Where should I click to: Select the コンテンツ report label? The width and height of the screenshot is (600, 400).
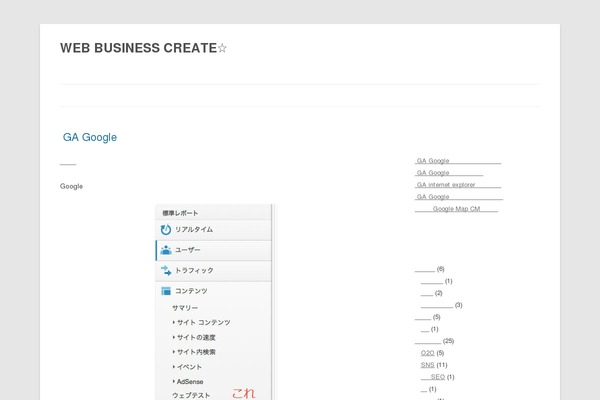click(191, 291)
